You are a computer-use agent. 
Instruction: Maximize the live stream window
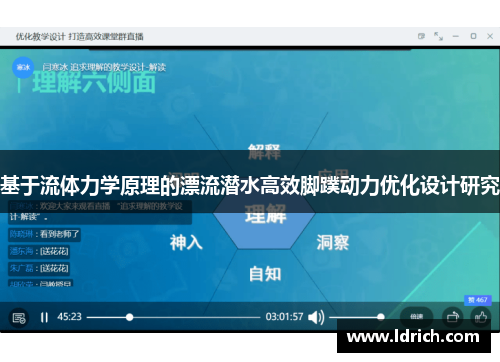(473, 36)
